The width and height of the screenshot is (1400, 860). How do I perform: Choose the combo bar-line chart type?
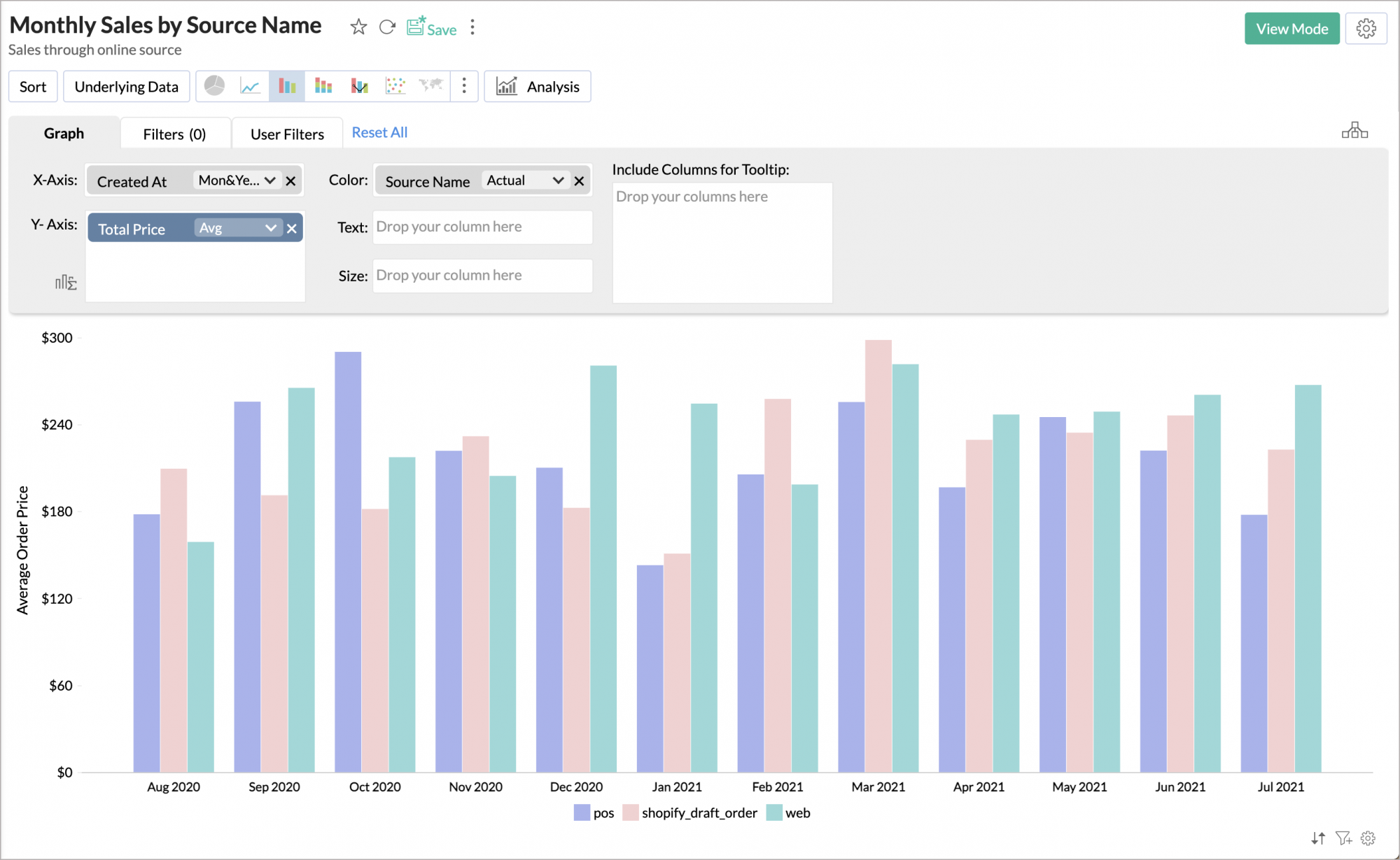point(359,85)
